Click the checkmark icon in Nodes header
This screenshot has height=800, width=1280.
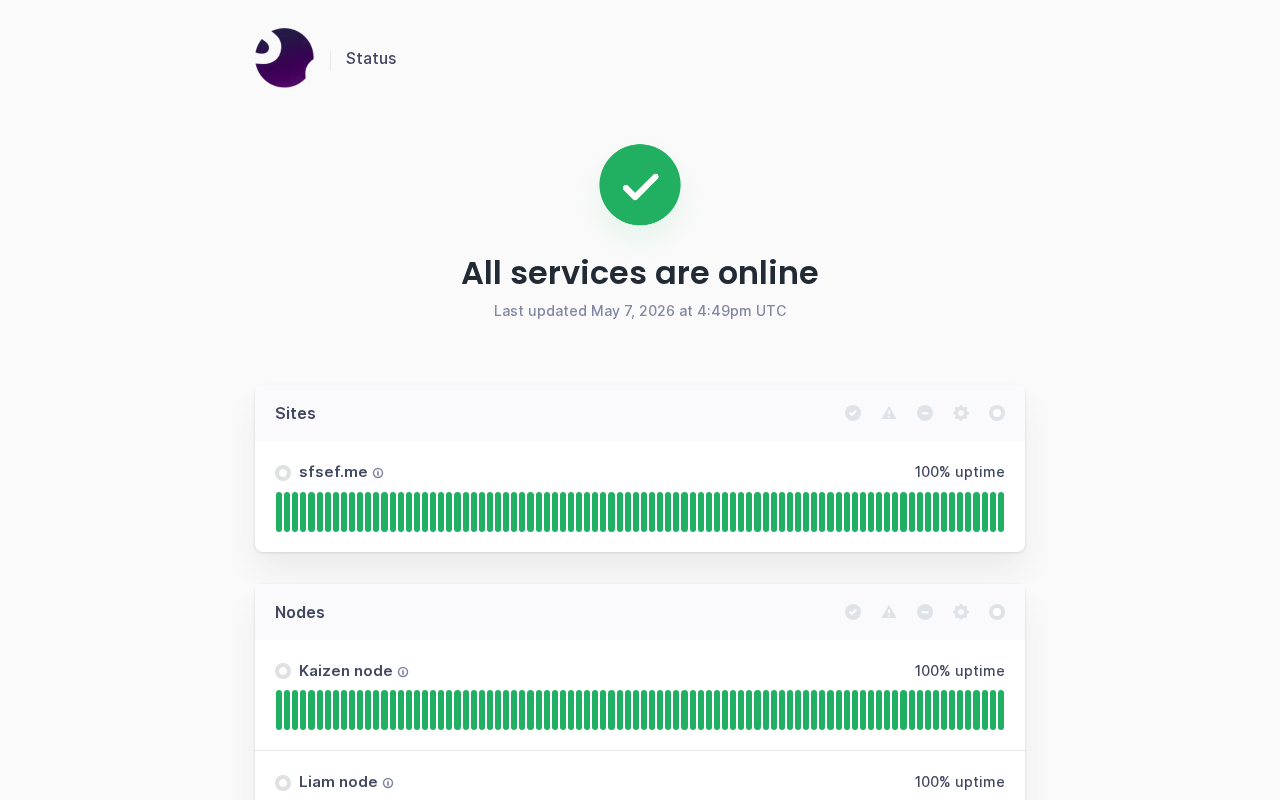click(853, 612)
